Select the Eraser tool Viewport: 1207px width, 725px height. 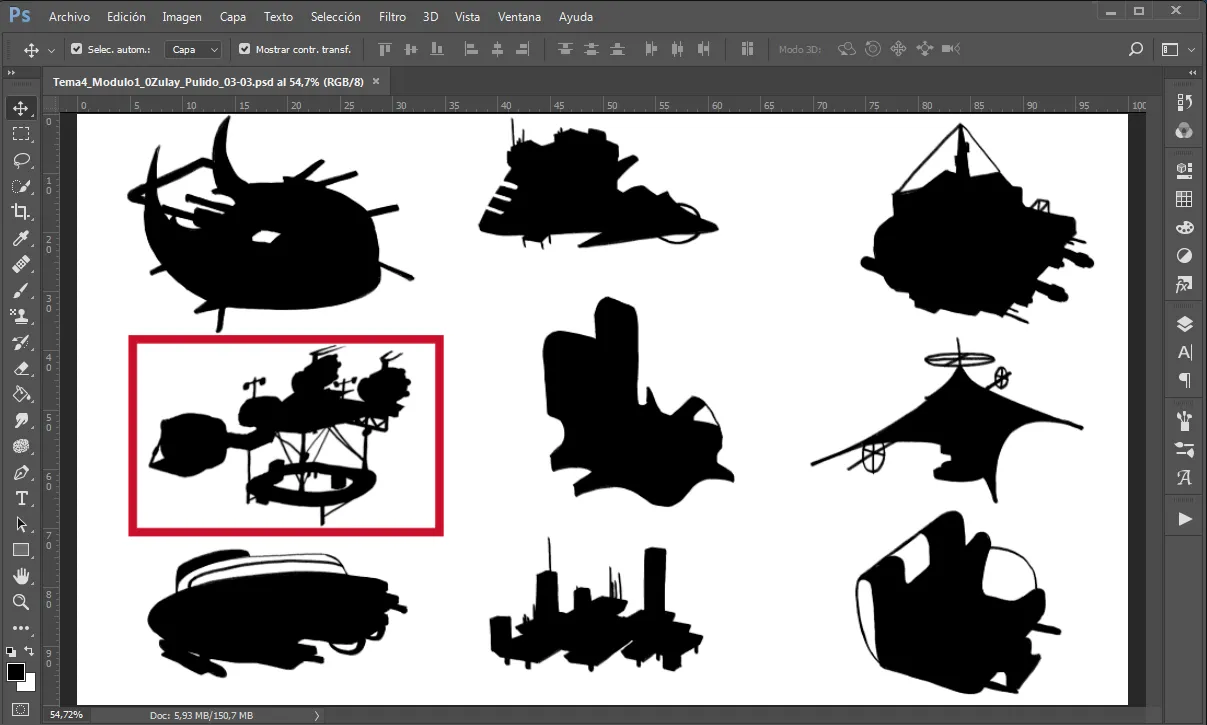(21, 368)
